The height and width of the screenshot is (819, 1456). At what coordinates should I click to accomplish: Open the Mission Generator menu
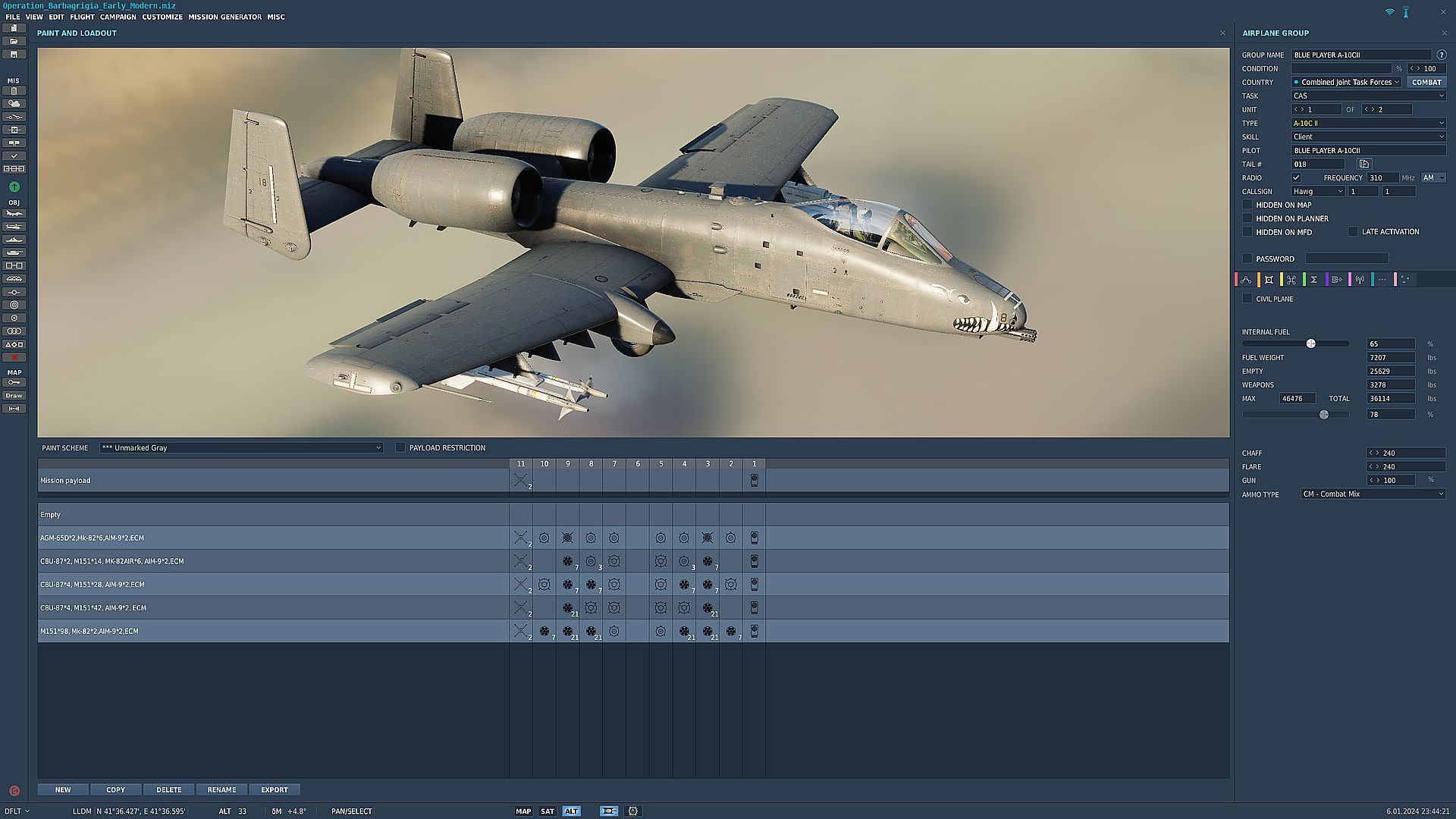(x=224, y=17)
